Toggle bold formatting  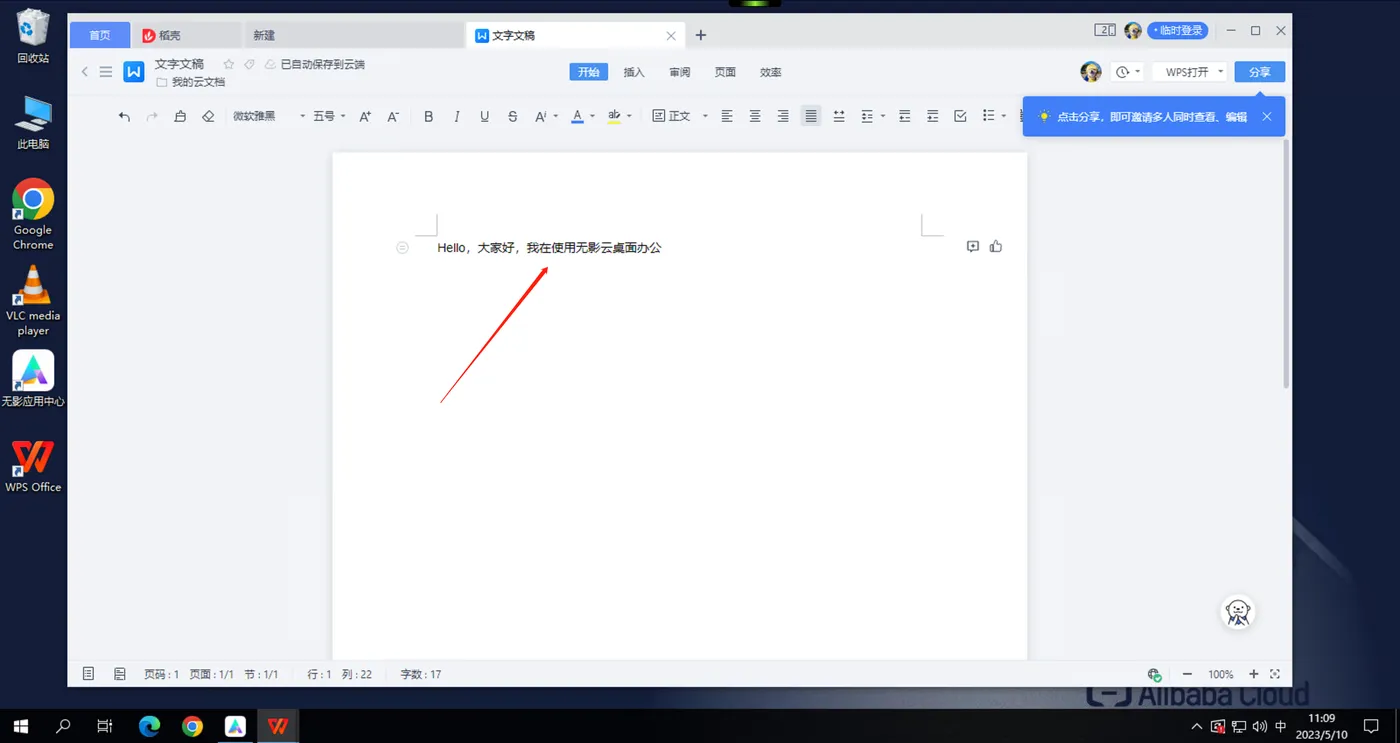click(429, 116)
